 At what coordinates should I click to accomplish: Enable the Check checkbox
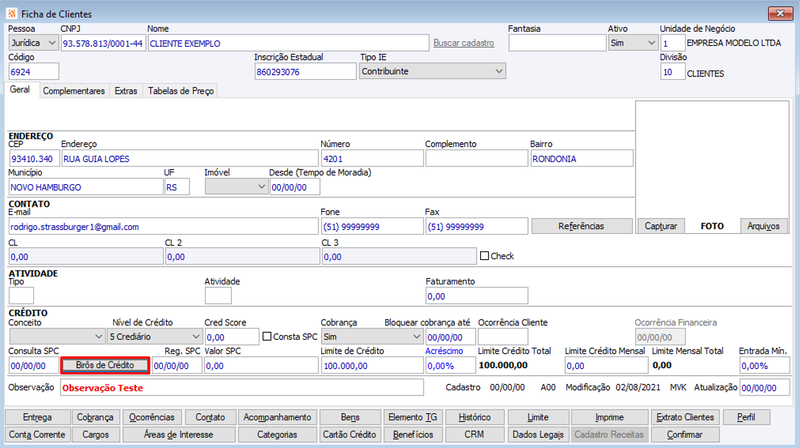(x=485, y=256)
